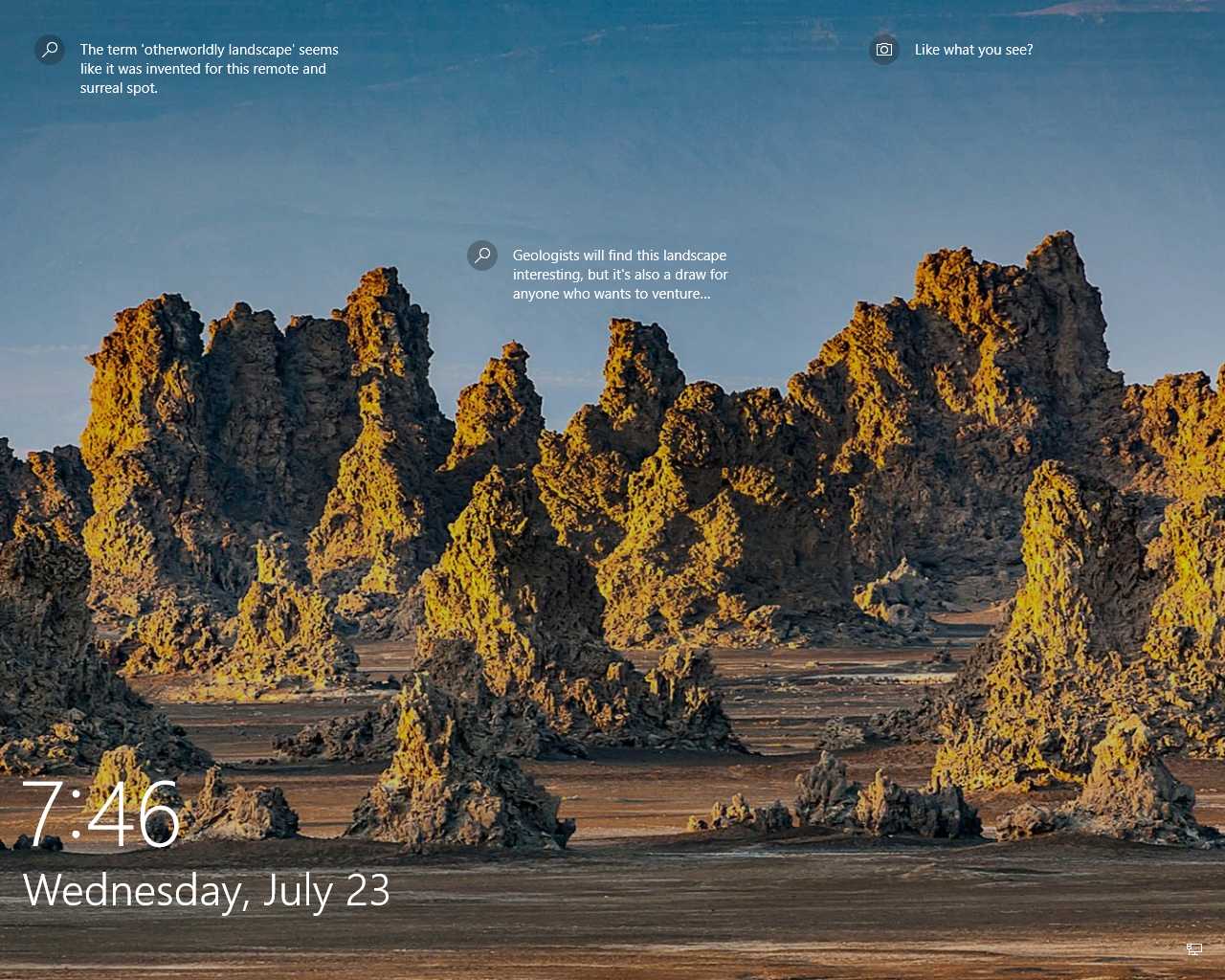This screenshot has width=1225, height=980.
Task: Open the 'Like what you see?' prompt
Action: pyautogui.click(x=973, y=50)
